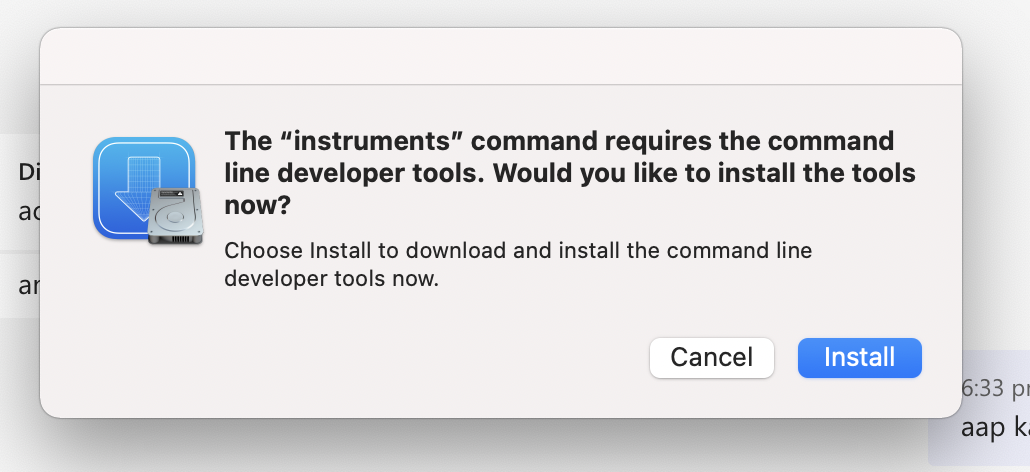The image size is (1030, 472).
Task: Click the grey background above the dialog
Action: 500,12
